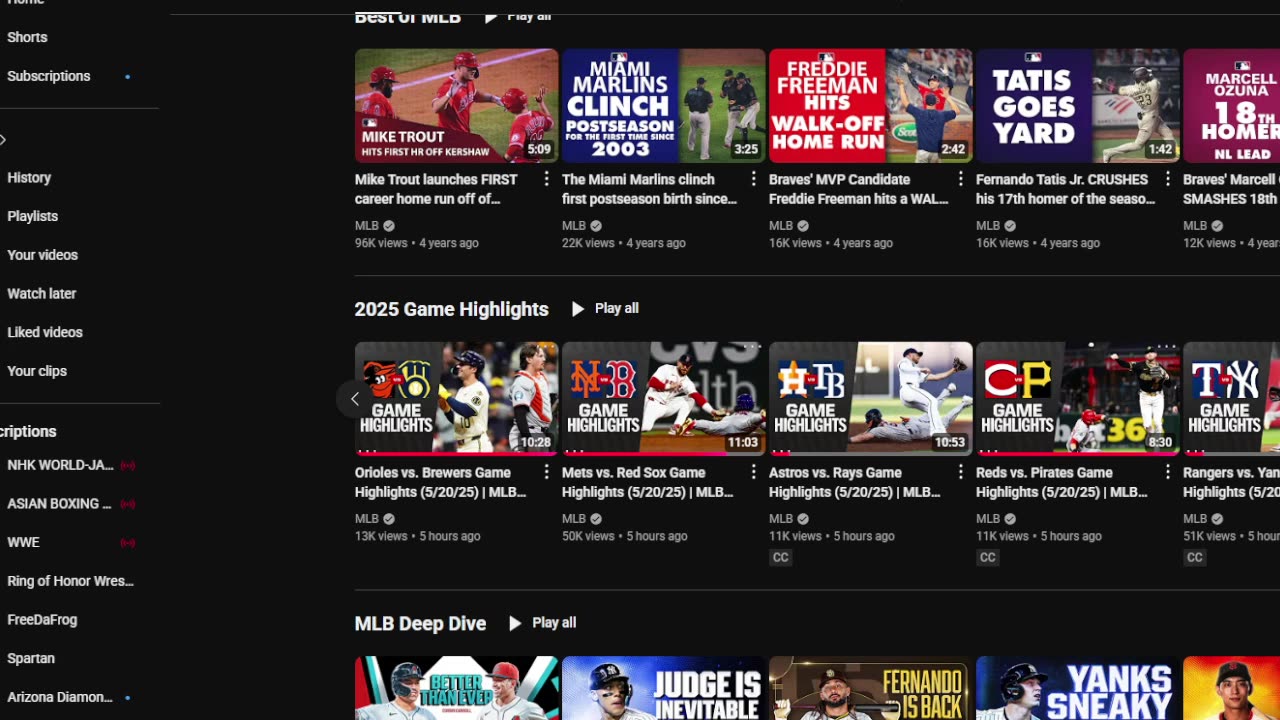1280x720 pixels.
Task: Open more options for Reds vs. Pirates highlights
Action: pyautogui.click(x=1167, y=472)
